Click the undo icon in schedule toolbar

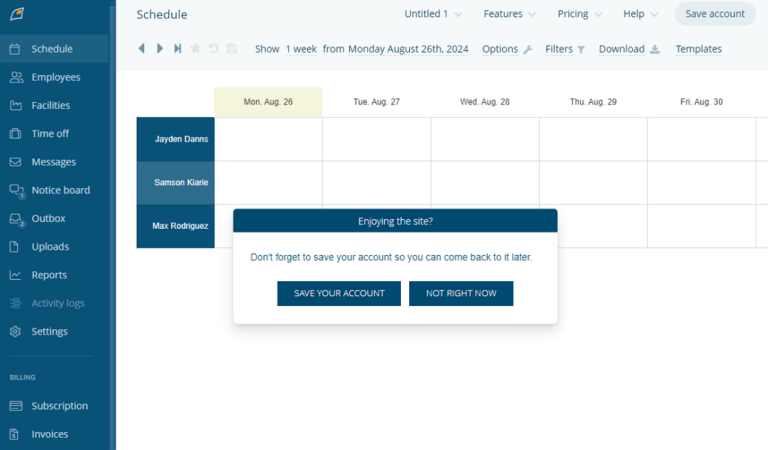point(214,48)
